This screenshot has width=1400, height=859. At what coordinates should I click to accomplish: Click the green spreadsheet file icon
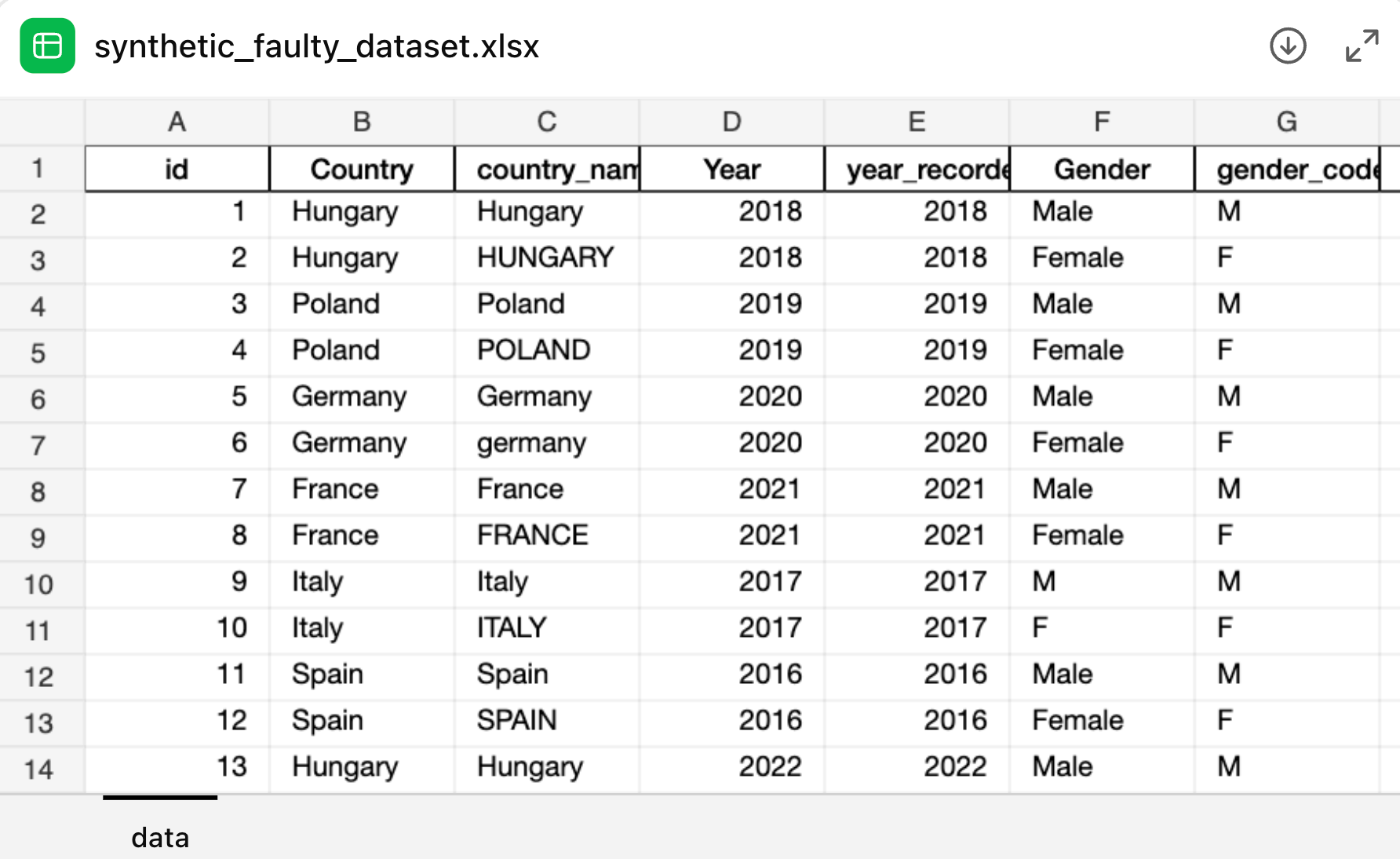[47, 46]
